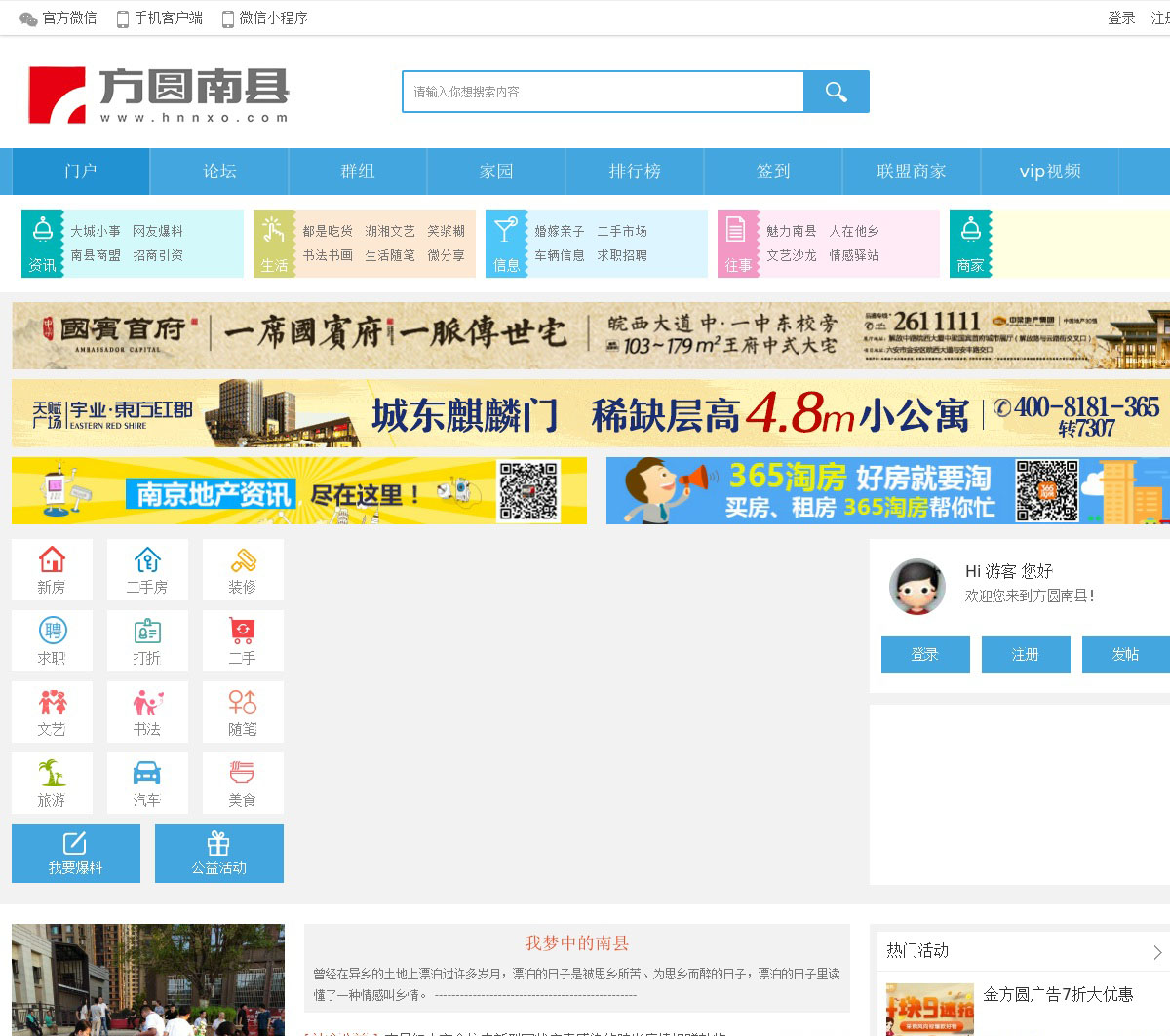
Task: Open the 大城小事 news link
Action: coord(96,231)
